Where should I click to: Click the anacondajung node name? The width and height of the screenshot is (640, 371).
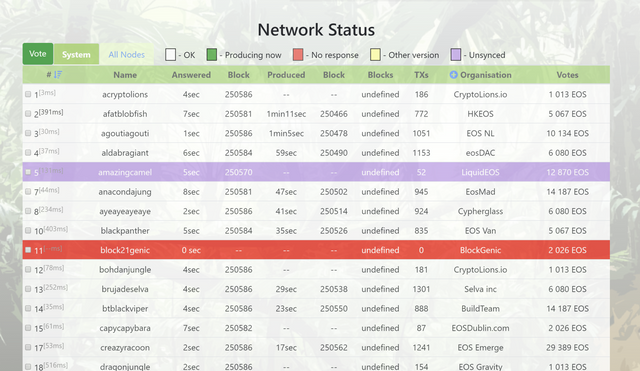pos(125,192)
